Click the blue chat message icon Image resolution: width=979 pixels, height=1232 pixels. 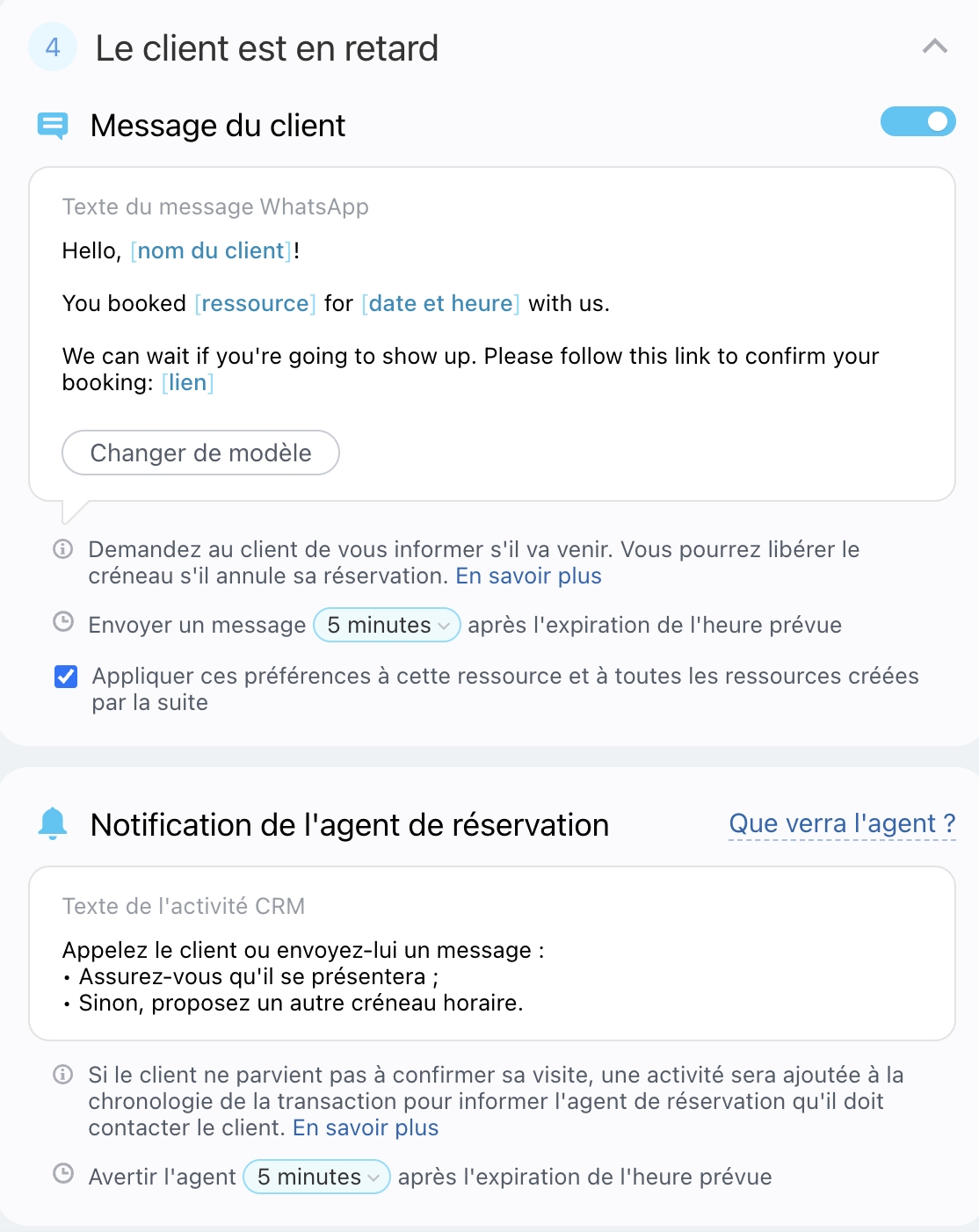(x=53, y=126)
